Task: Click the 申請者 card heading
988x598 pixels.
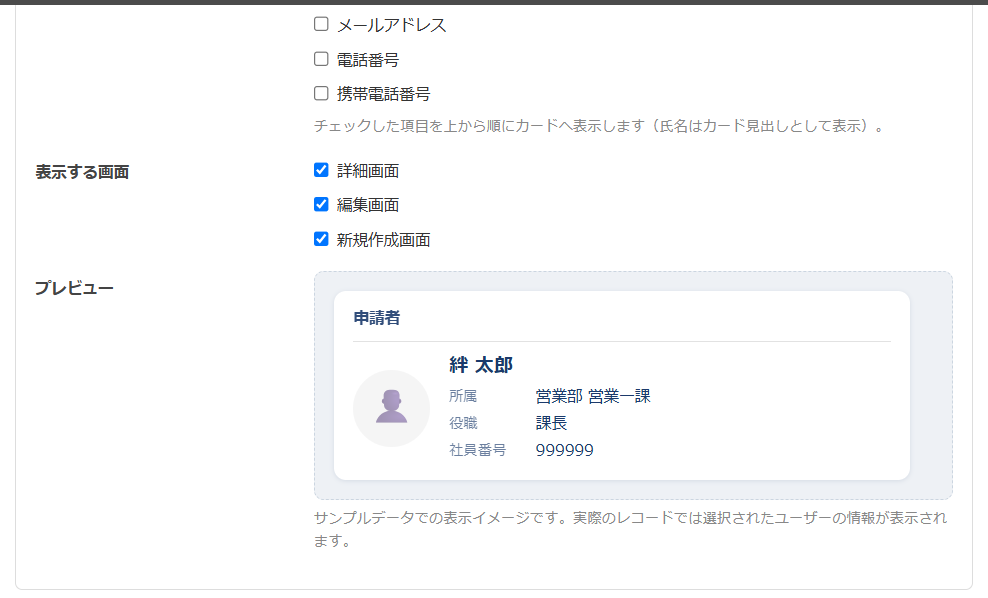Action: (x=377, y=318)
